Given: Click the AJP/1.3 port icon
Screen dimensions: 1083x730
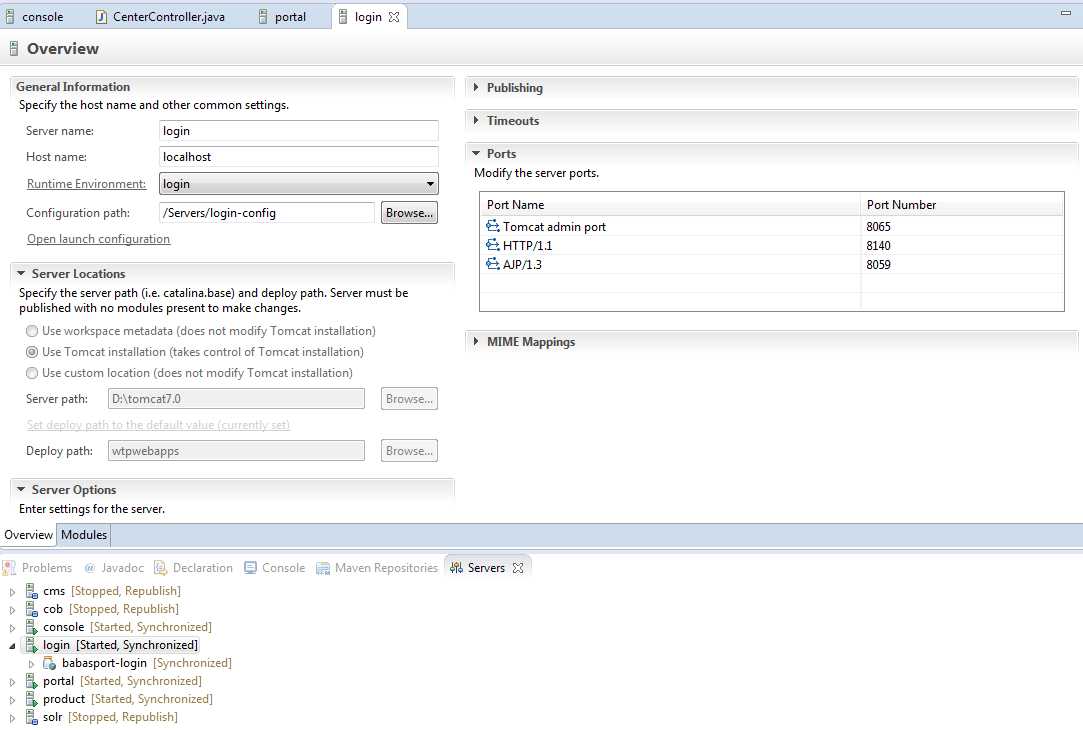Looking at the screenshot, I should click(492, 264).
